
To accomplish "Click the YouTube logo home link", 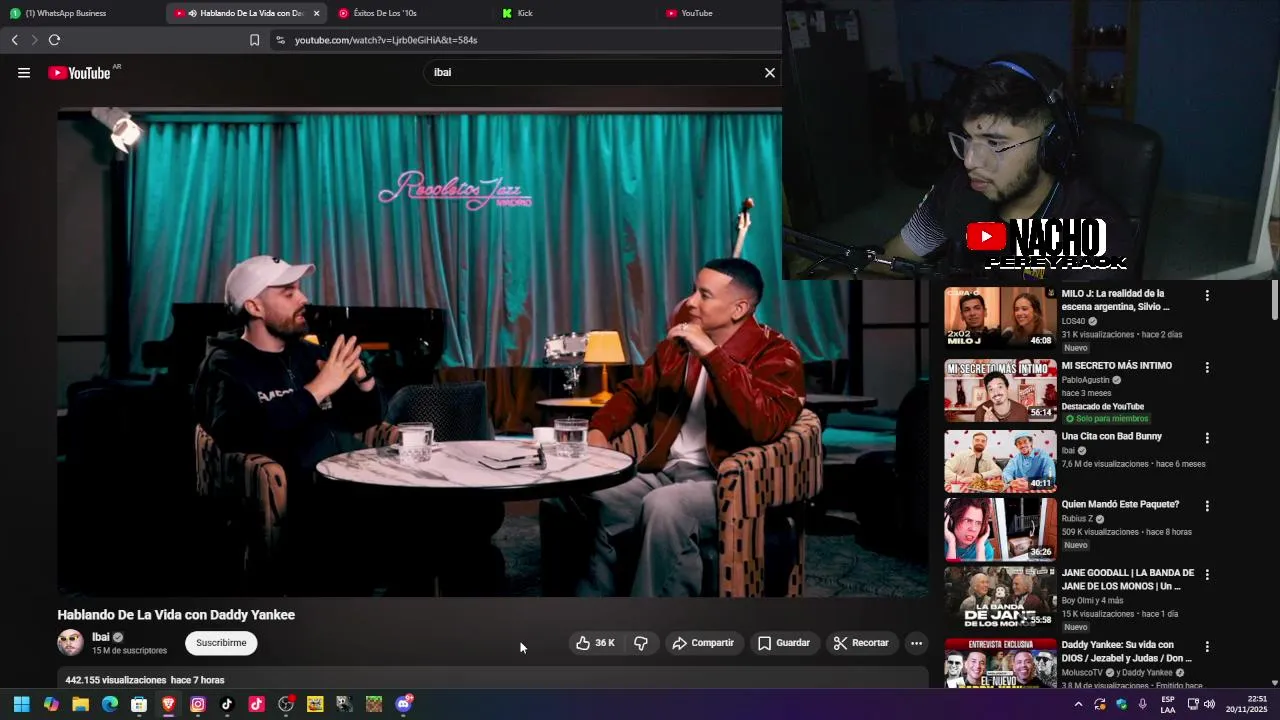I will [x=79, y=73].
